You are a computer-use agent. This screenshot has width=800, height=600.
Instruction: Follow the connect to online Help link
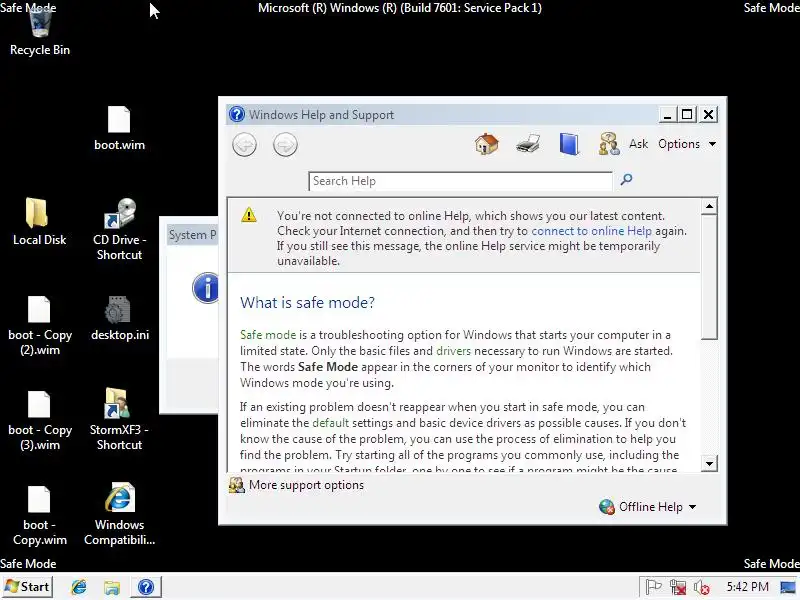(591, 231)
